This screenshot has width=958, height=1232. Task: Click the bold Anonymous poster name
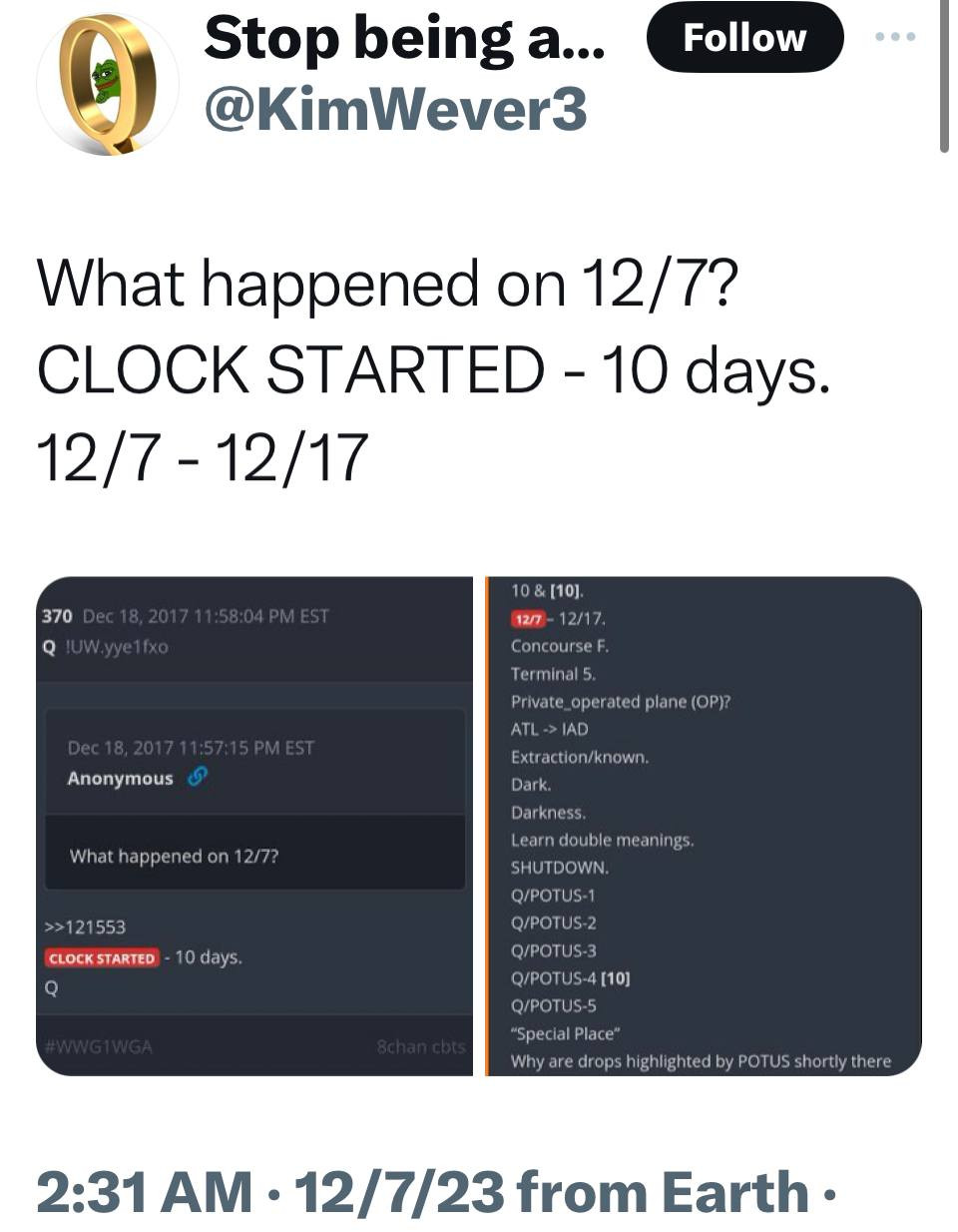coord(120,778)
